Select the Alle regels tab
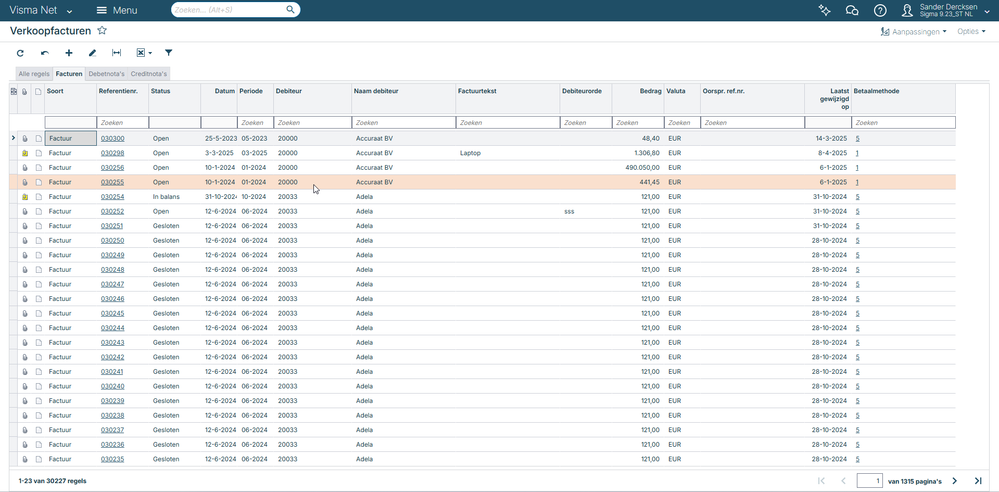This screenshot has height=492, width=999. click(x=34, y=74)
